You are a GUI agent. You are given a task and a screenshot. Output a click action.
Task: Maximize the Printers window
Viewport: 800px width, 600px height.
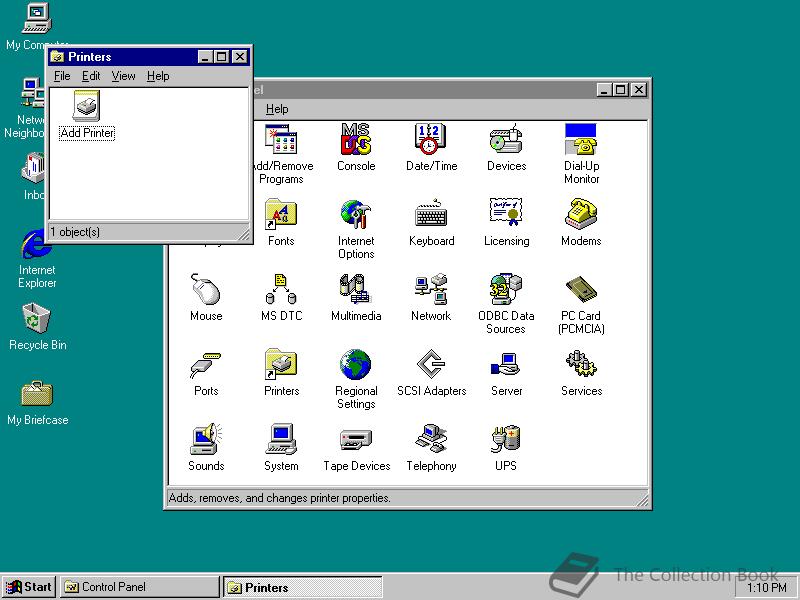(222, 57)
